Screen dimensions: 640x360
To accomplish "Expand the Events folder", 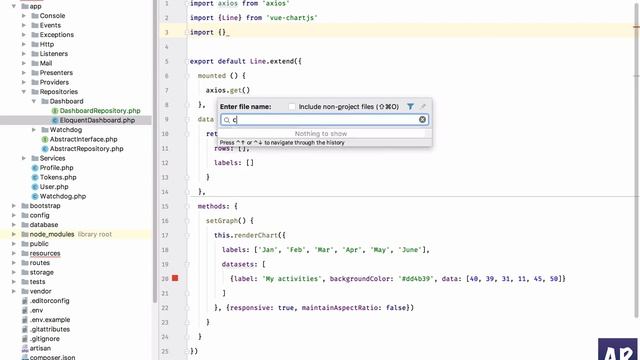I will click(24, 25).
